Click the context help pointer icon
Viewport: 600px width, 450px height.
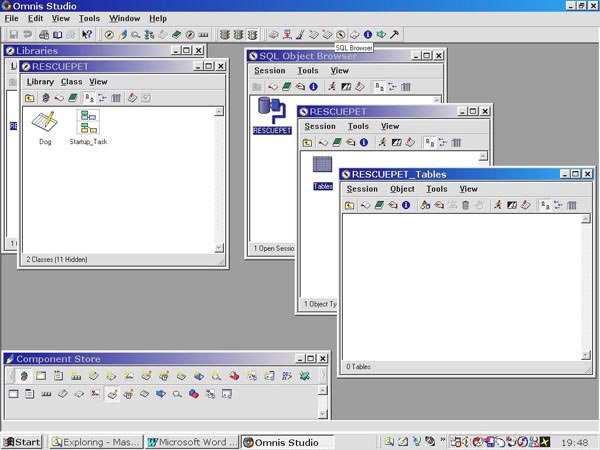pos(87,35)
